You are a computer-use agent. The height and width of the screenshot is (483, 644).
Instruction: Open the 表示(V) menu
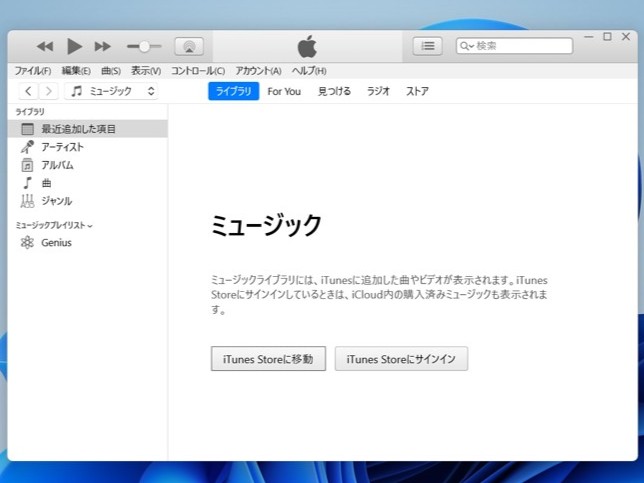click(146, 71)
